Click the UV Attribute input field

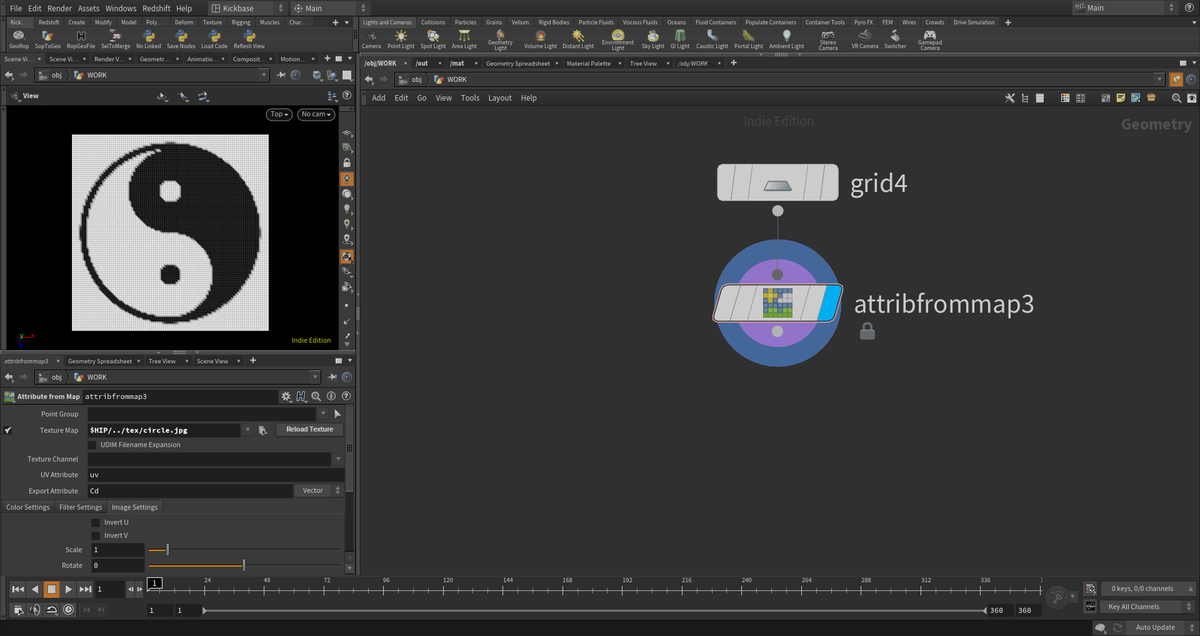tap(215, 475)
